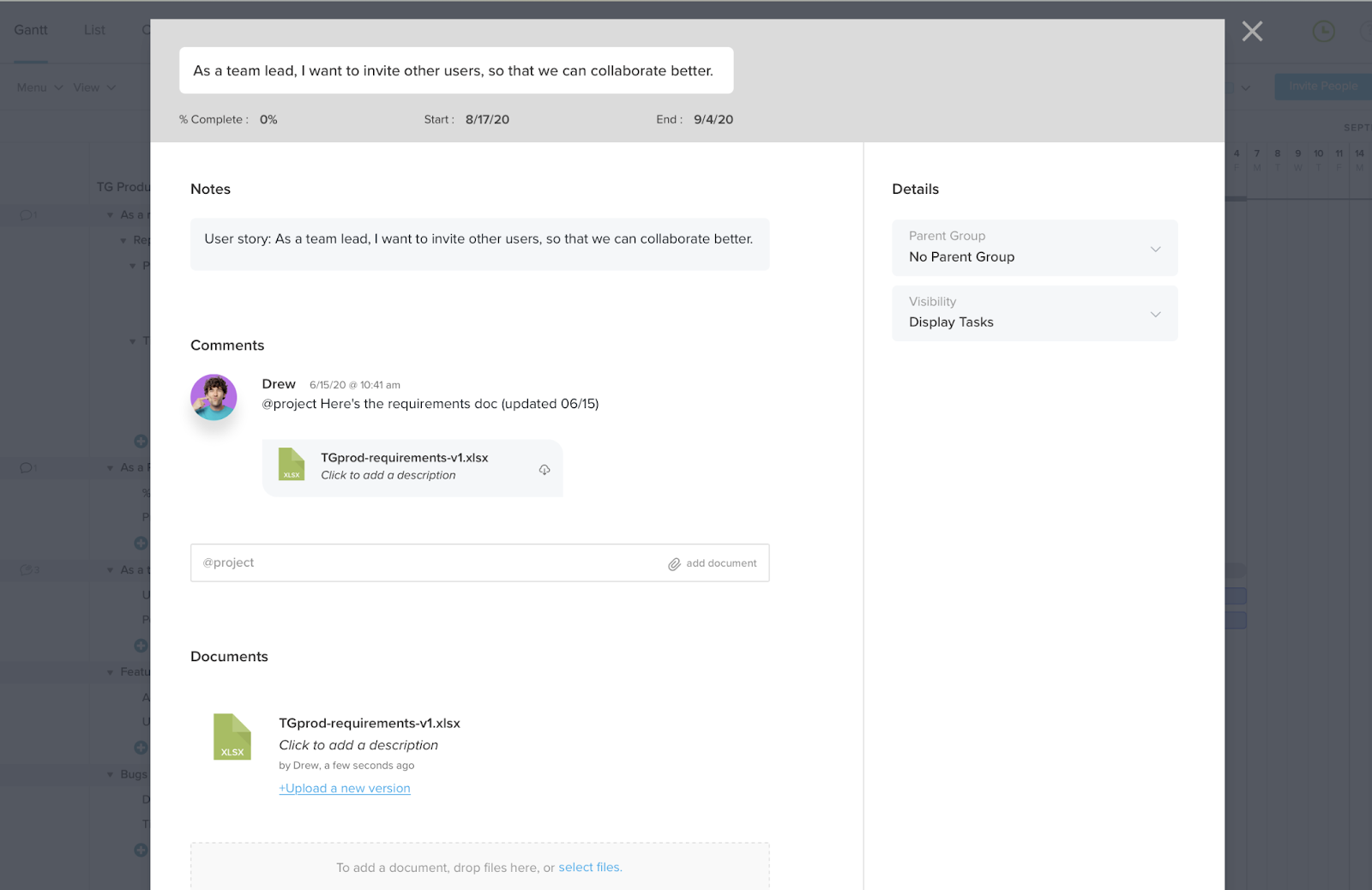The height and width of the screenshot is (890, 1372).
Task: Click the Upload a new version link
Action: [x=344, y=787]
